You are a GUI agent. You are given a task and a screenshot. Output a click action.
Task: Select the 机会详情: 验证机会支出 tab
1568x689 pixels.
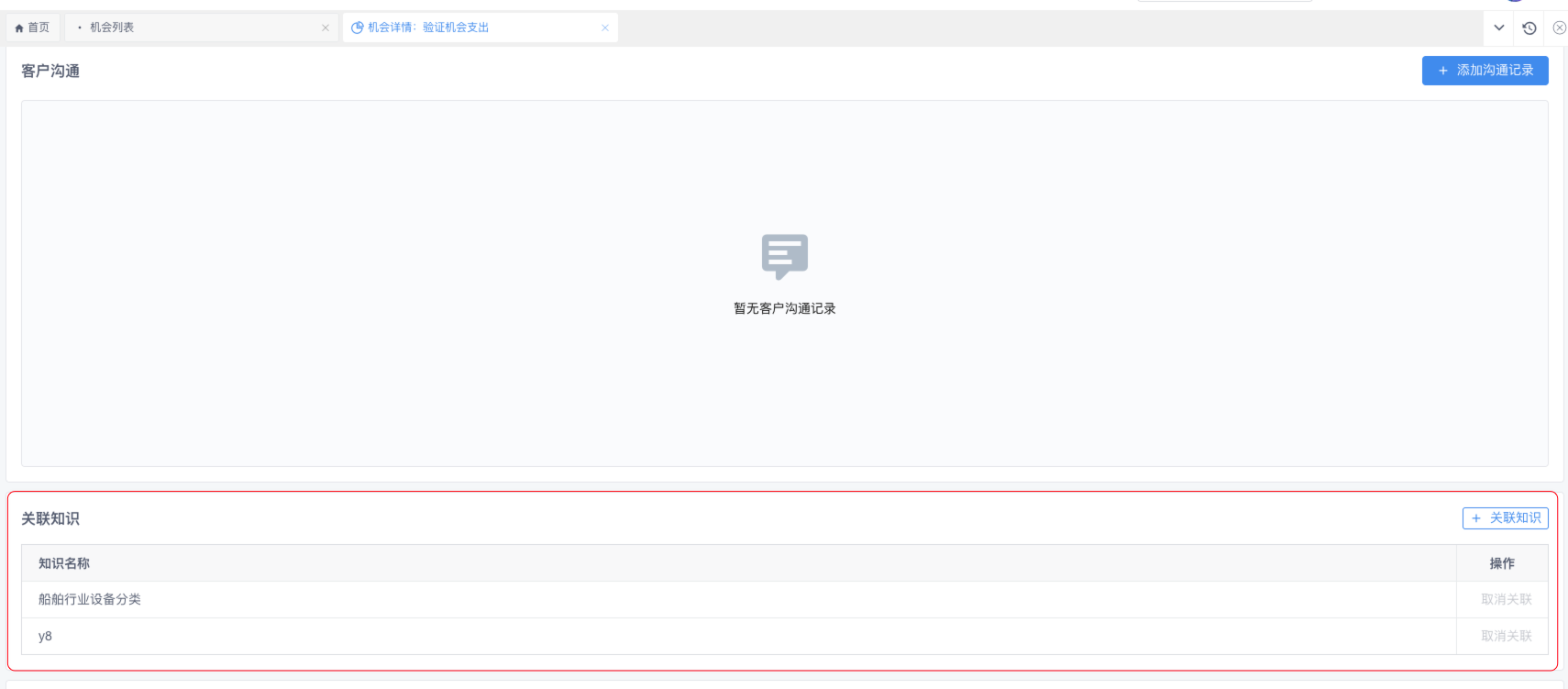tap(427, 28)
